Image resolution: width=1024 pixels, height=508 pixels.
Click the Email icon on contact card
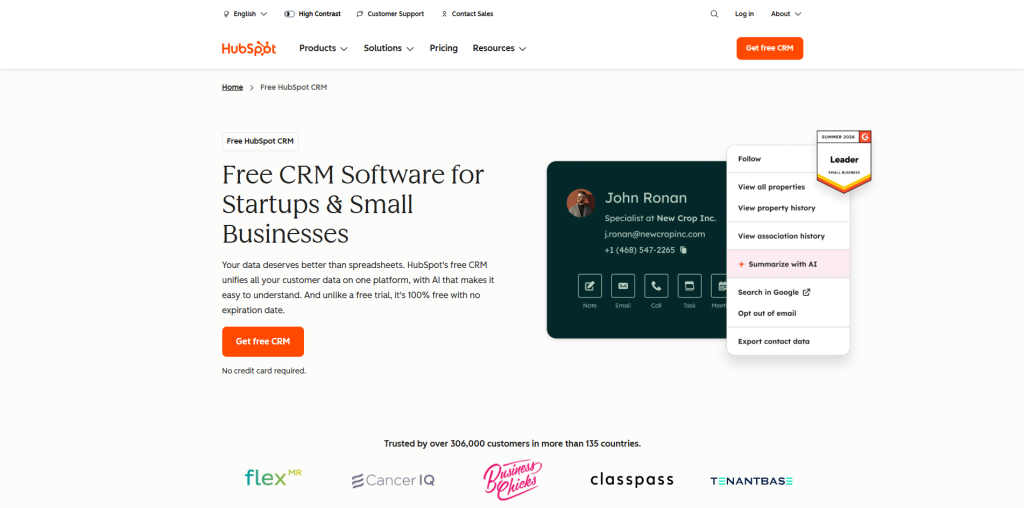pyautogui.click(x=623, y=286)
